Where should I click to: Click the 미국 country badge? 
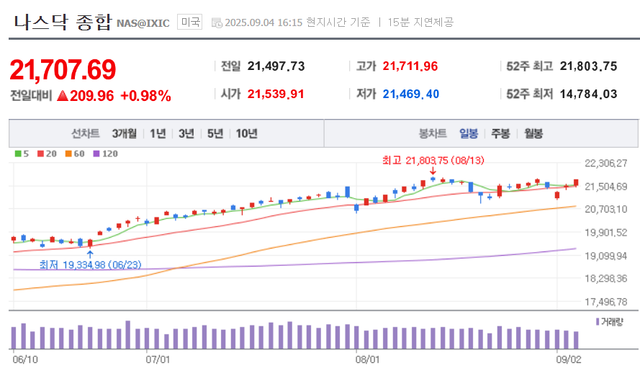190,22
